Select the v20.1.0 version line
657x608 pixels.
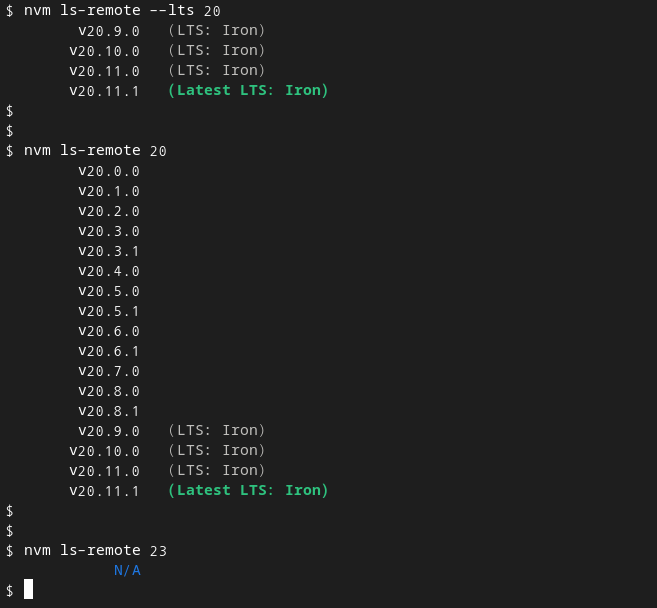(x=109, y=191)
